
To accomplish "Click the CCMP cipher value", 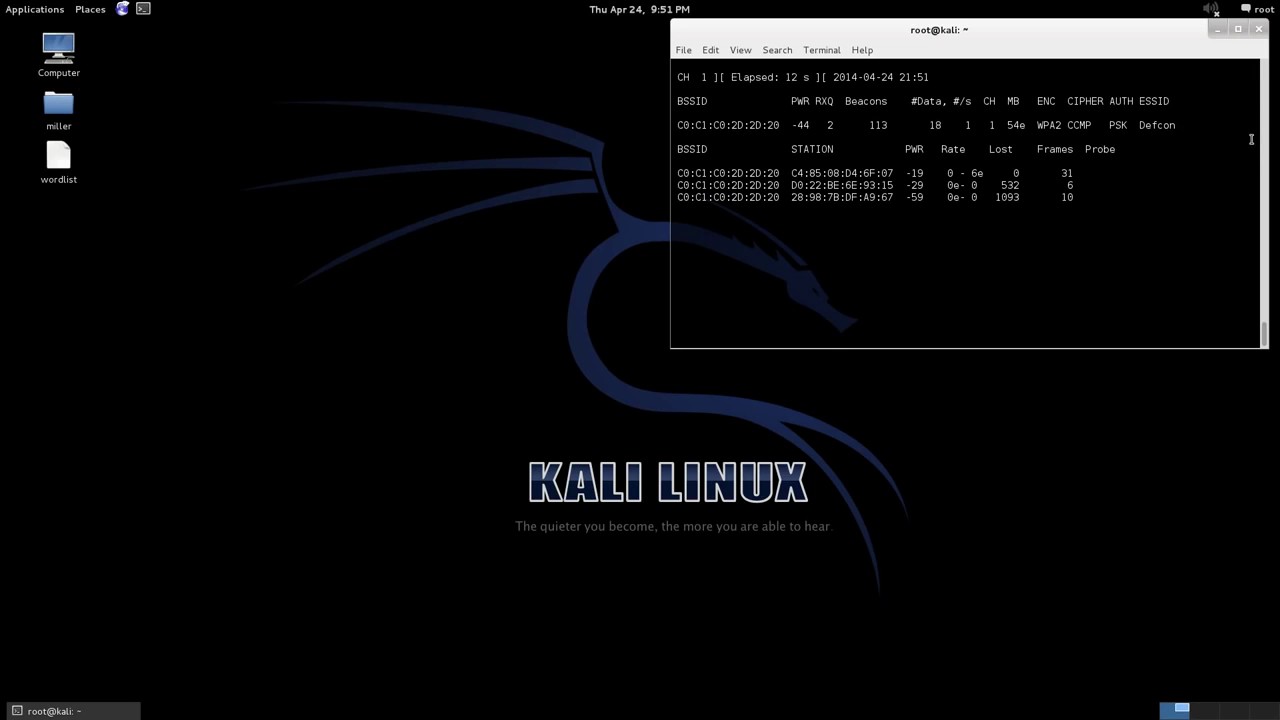I will (x=1079, y=125).
